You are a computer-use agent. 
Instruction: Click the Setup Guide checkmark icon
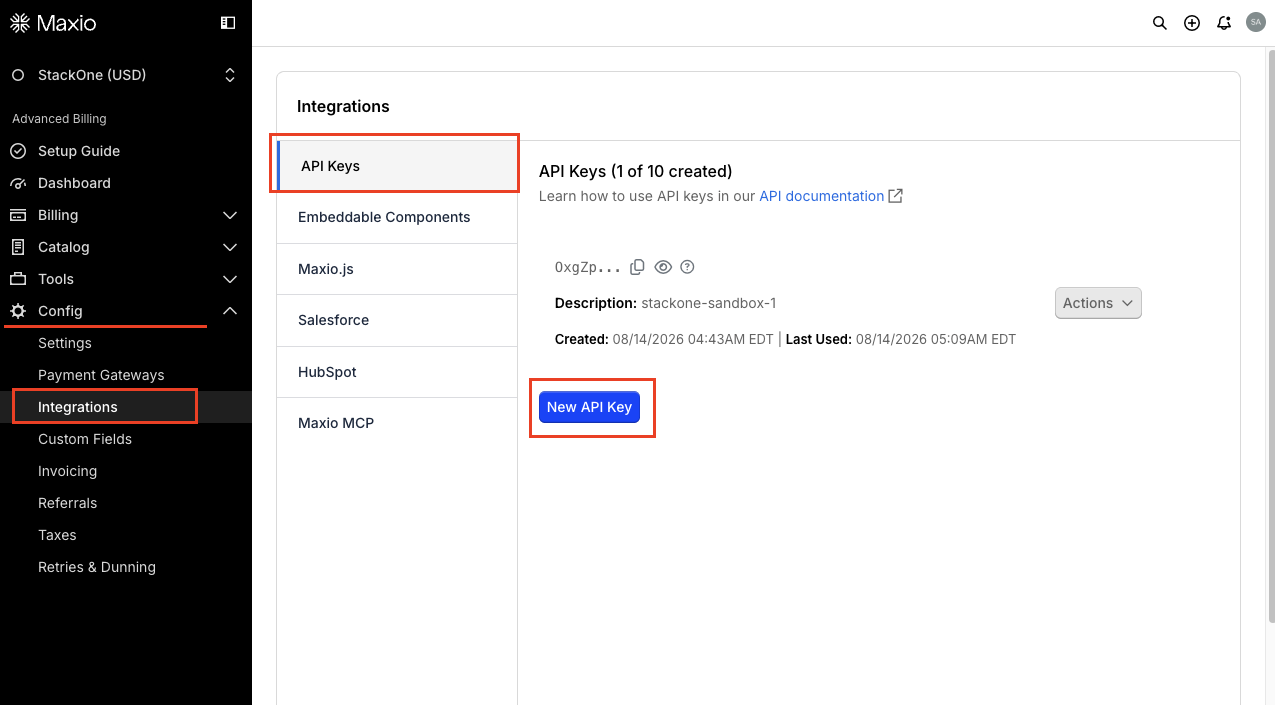click(18, 151)
